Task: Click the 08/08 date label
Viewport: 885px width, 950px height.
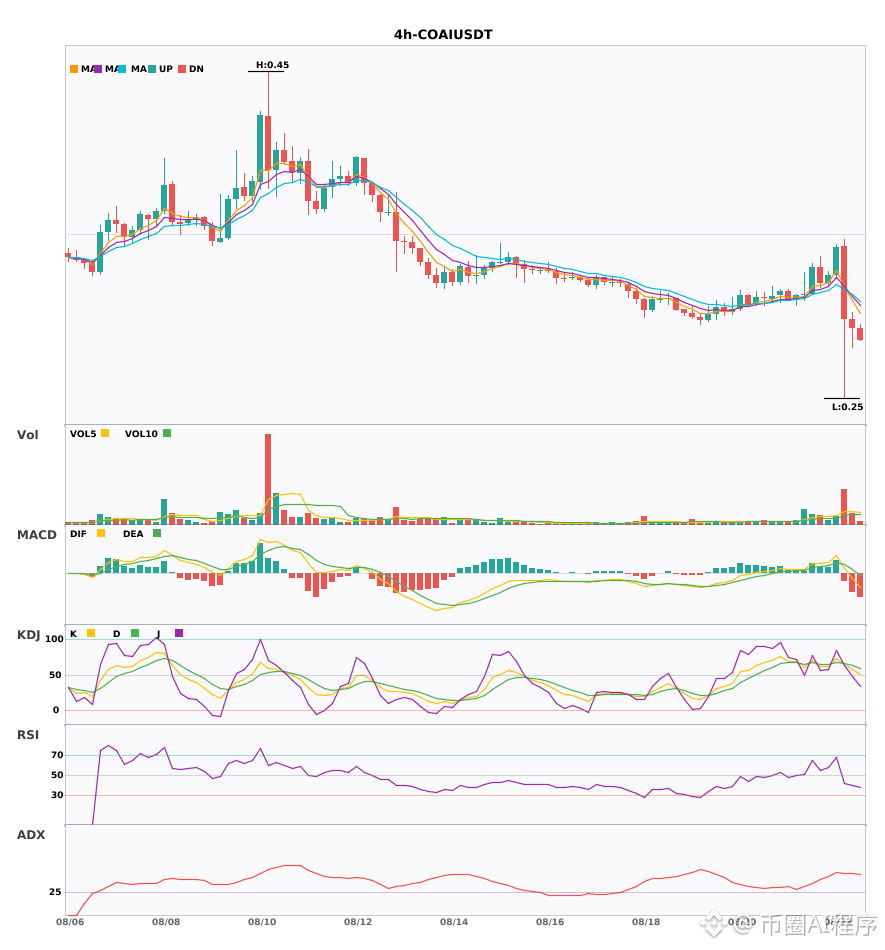Action: coord(166,922)
